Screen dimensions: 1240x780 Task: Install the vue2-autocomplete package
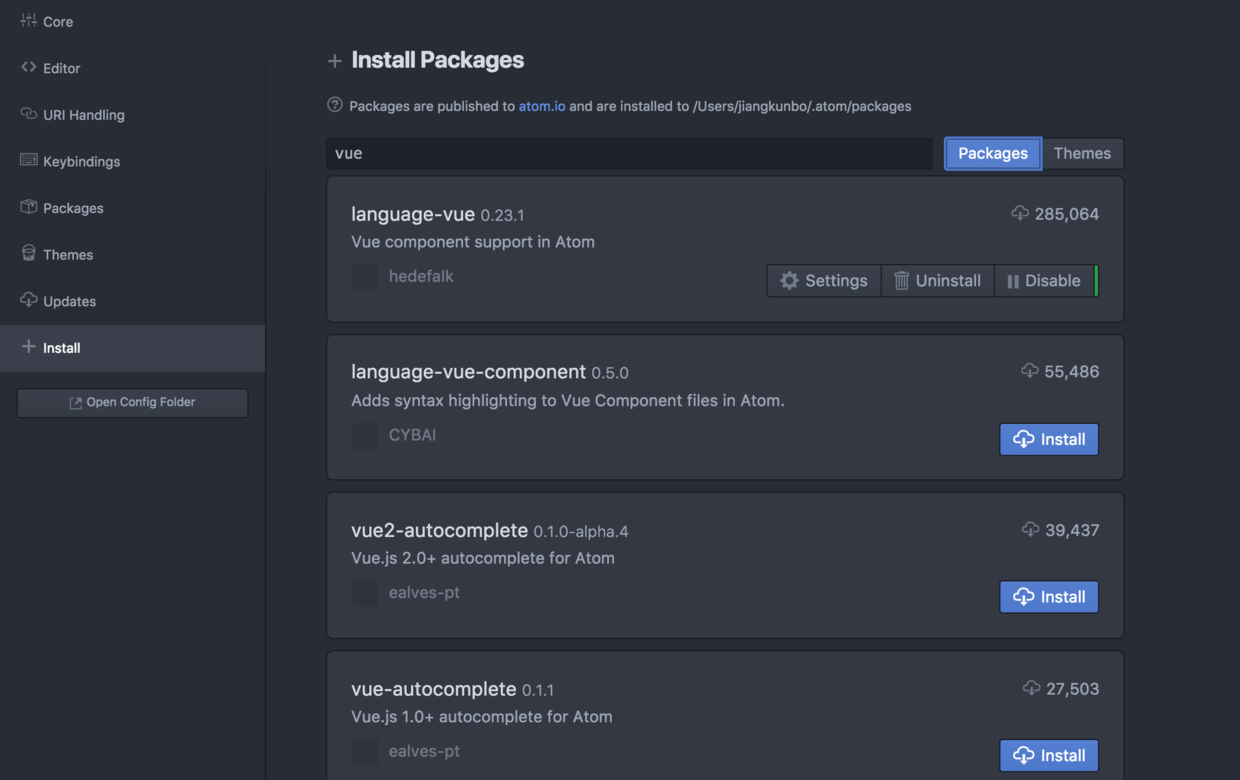[1049, 597]
